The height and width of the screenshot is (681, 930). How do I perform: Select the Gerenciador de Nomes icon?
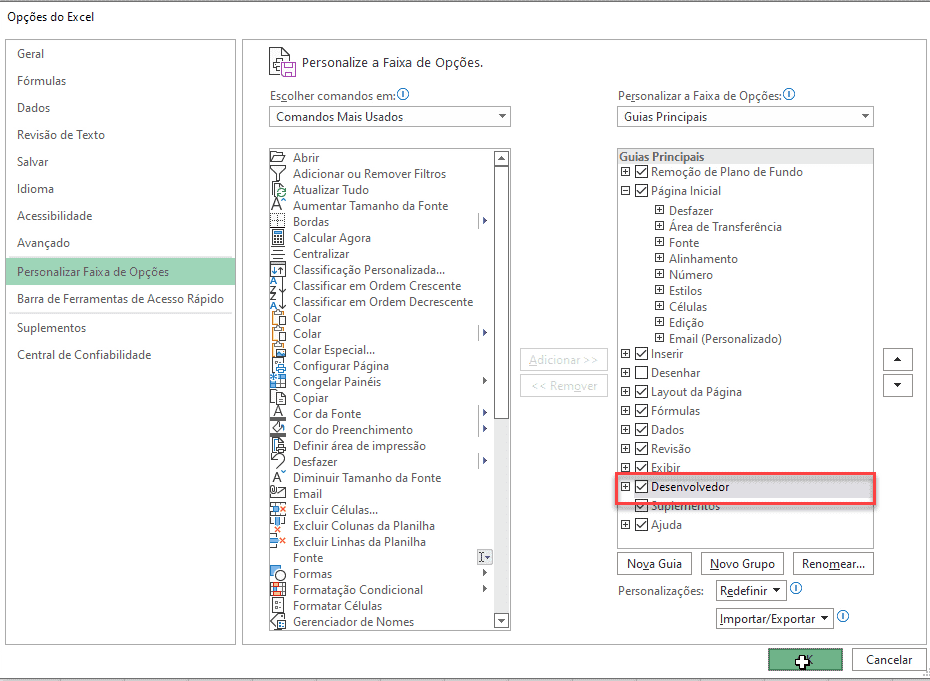coord(278,622)
